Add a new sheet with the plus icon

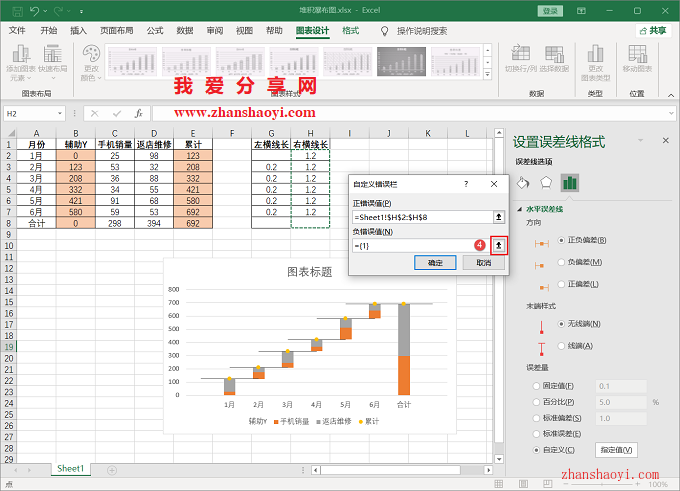(112, 470)
